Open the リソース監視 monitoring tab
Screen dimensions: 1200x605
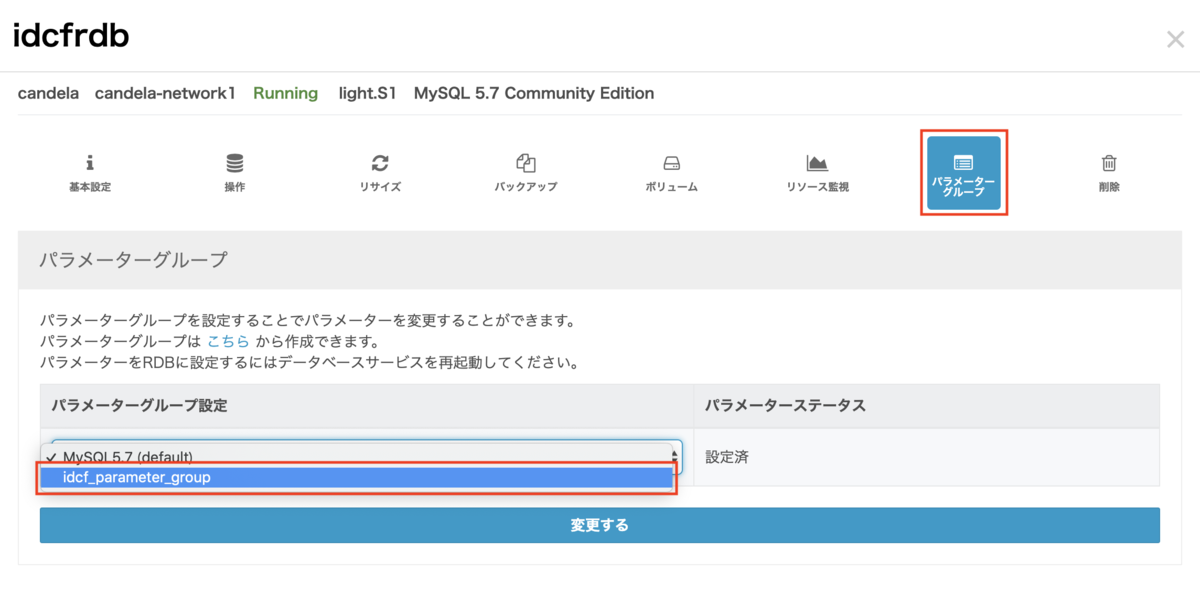[x=817, y=173]
